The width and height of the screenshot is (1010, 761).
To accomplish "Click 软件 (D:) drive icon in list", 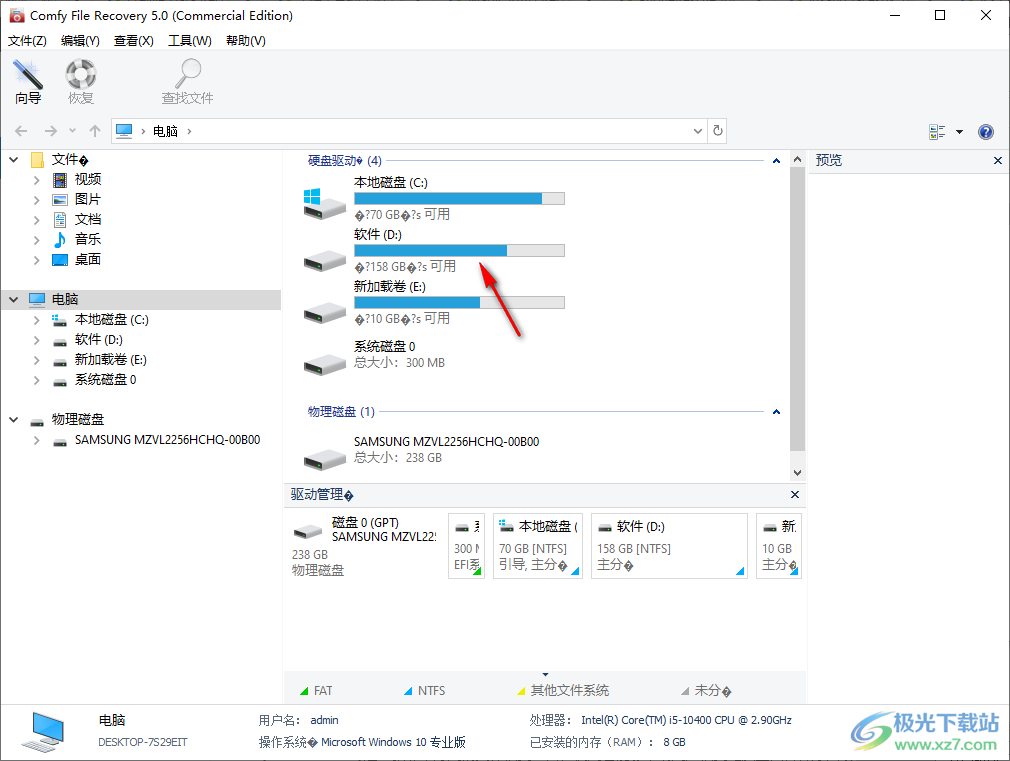I will coord(325,260).
